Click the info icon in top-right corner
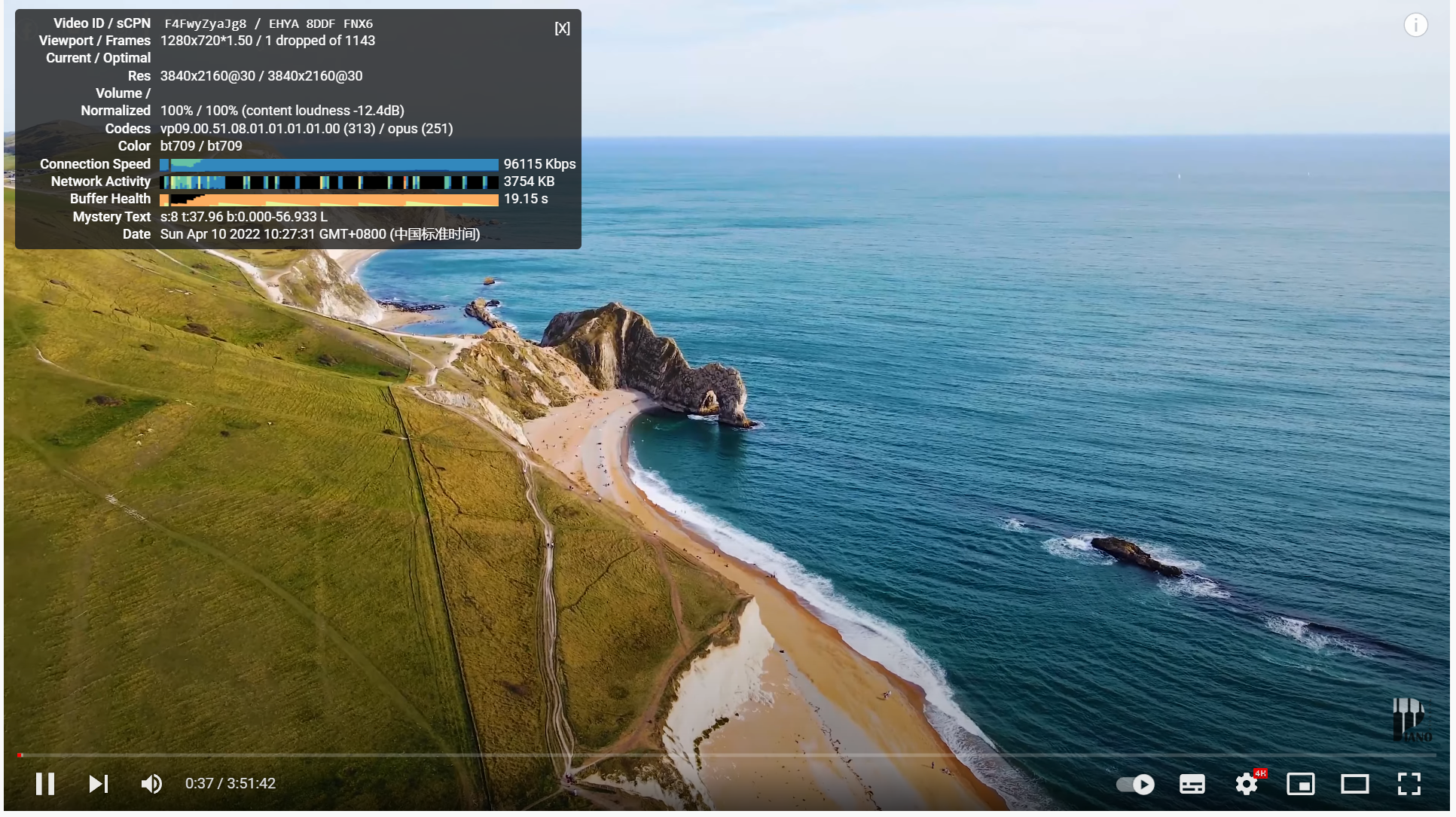Viewport: 1456px width, 817px height. pyautogui.click(x=1415, y=25)
